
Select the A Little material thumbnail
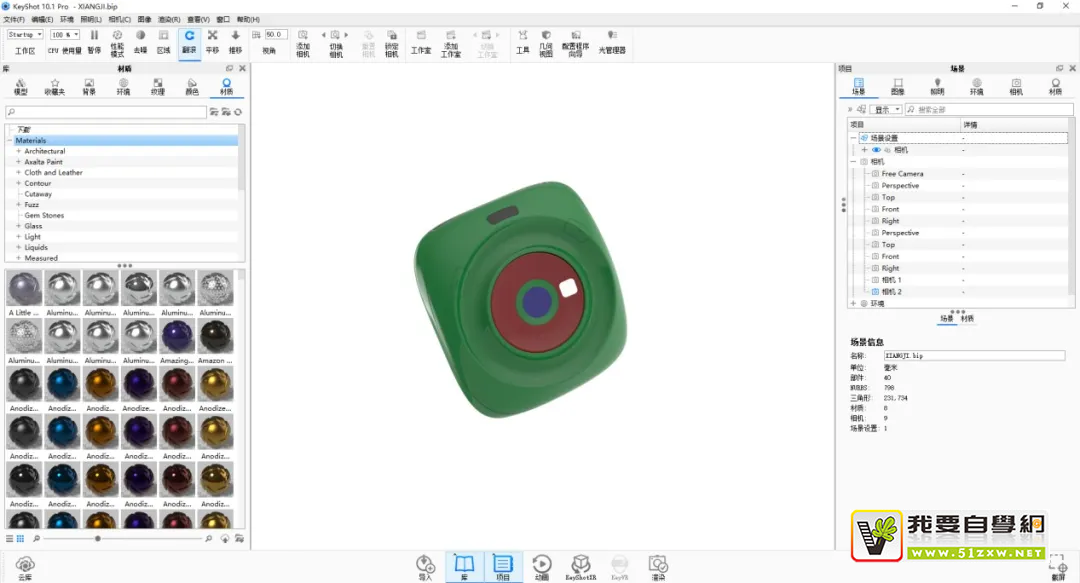[24, 289]
